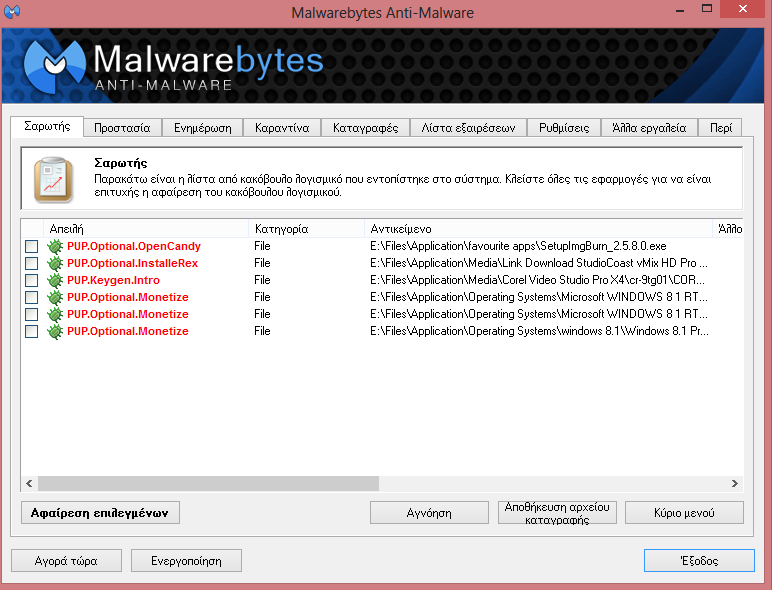This screenshot has width=772, height=590.
Task: Switch to the Σαρωτής tab
Action: [47, 127]
